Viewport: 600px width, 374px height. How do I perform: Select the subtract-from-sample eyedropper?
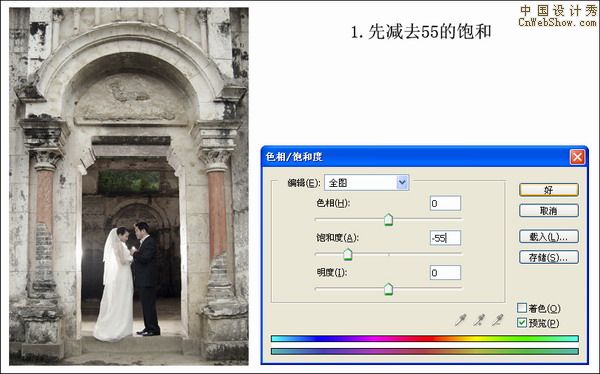pos(497,320)
